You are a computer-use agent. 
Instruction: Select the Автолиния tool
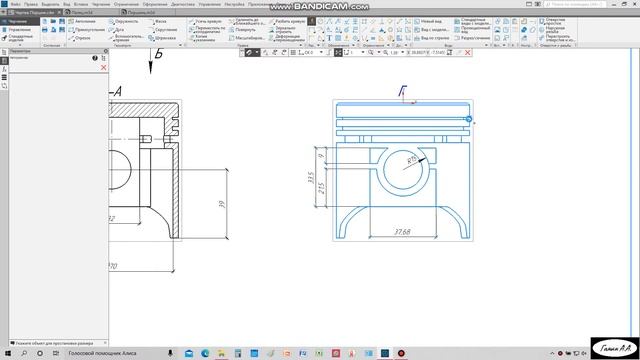point(82,21)
